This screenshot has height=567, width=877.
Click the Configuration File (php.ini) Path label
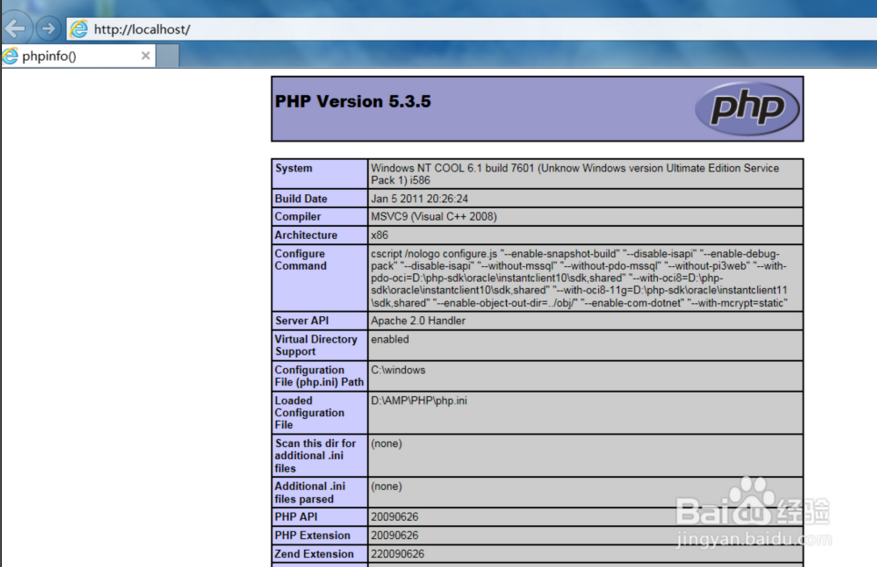(x=319, y=376)
